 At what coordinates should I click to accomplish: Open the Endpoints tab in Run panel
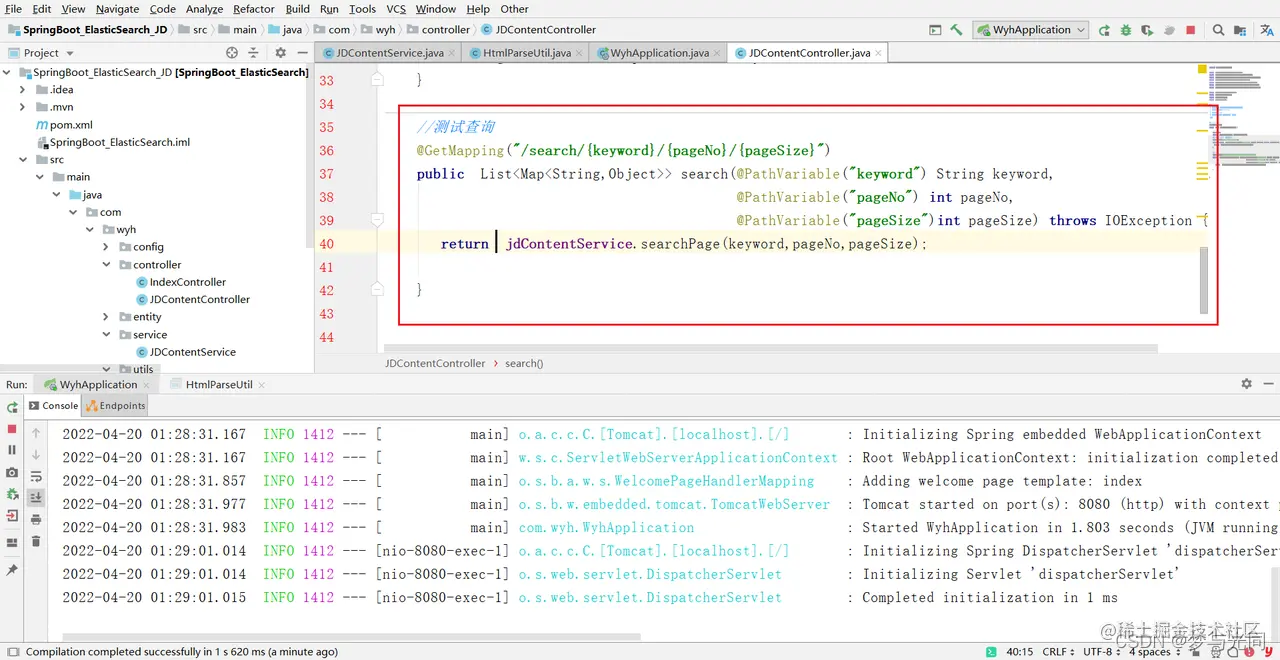(x=116, y=406)
